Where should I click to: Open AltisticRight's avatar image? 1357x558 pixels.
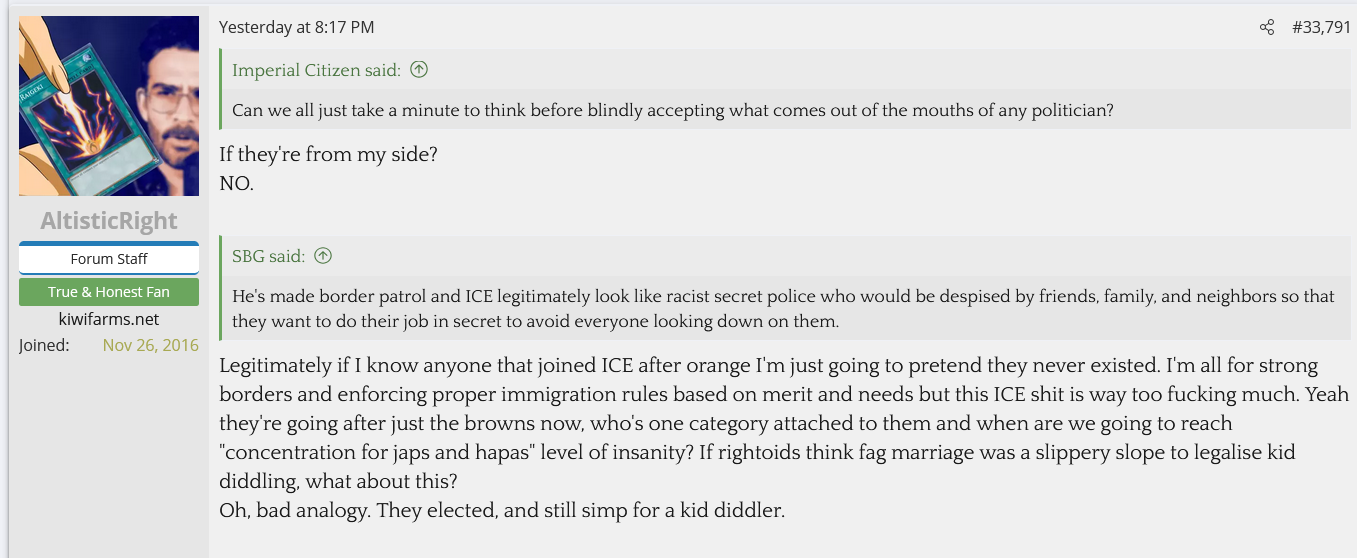109,106
